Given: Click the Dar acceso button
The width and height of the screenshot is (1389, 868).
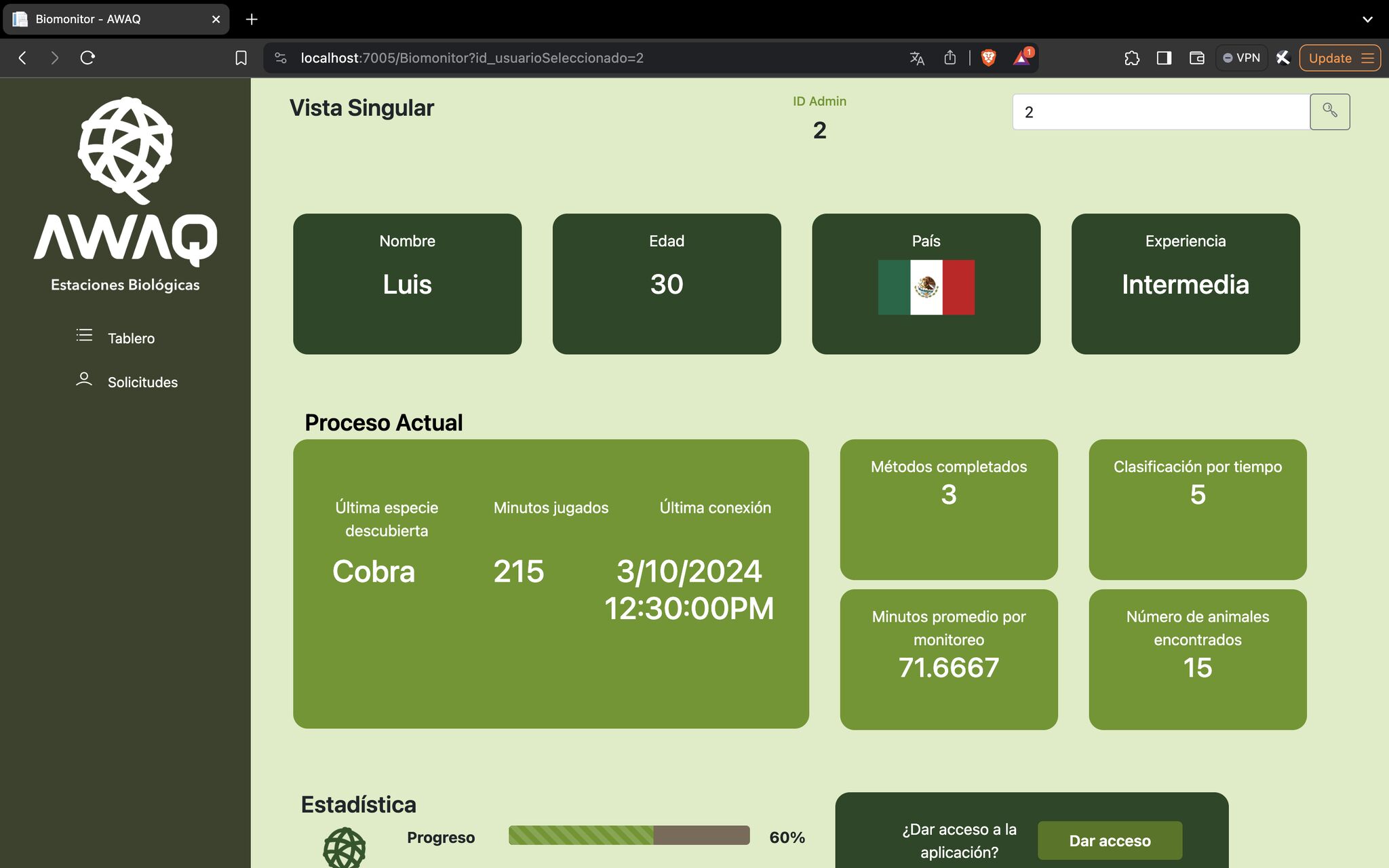Looking at the screenshot, I should [x=1110, y=841].
